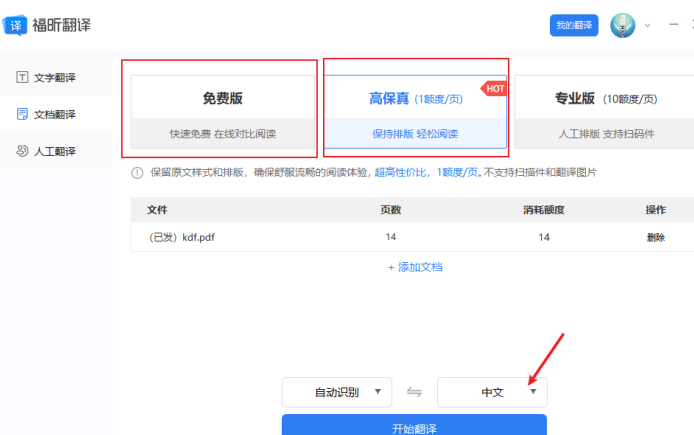
Task: Switch to 文字翻译 sidebar tab
Action: tap(56, 77)
